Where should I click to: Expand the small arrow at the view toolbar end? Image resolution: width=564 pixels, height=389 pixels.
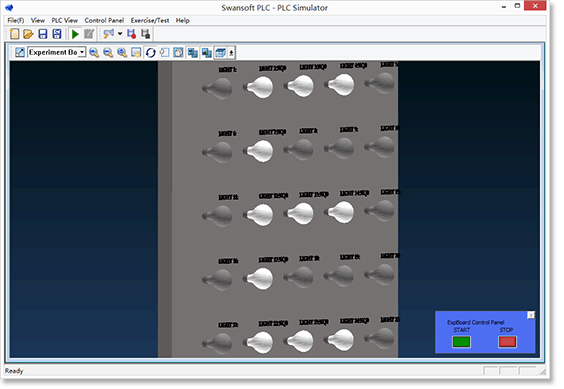click(231, 53)
